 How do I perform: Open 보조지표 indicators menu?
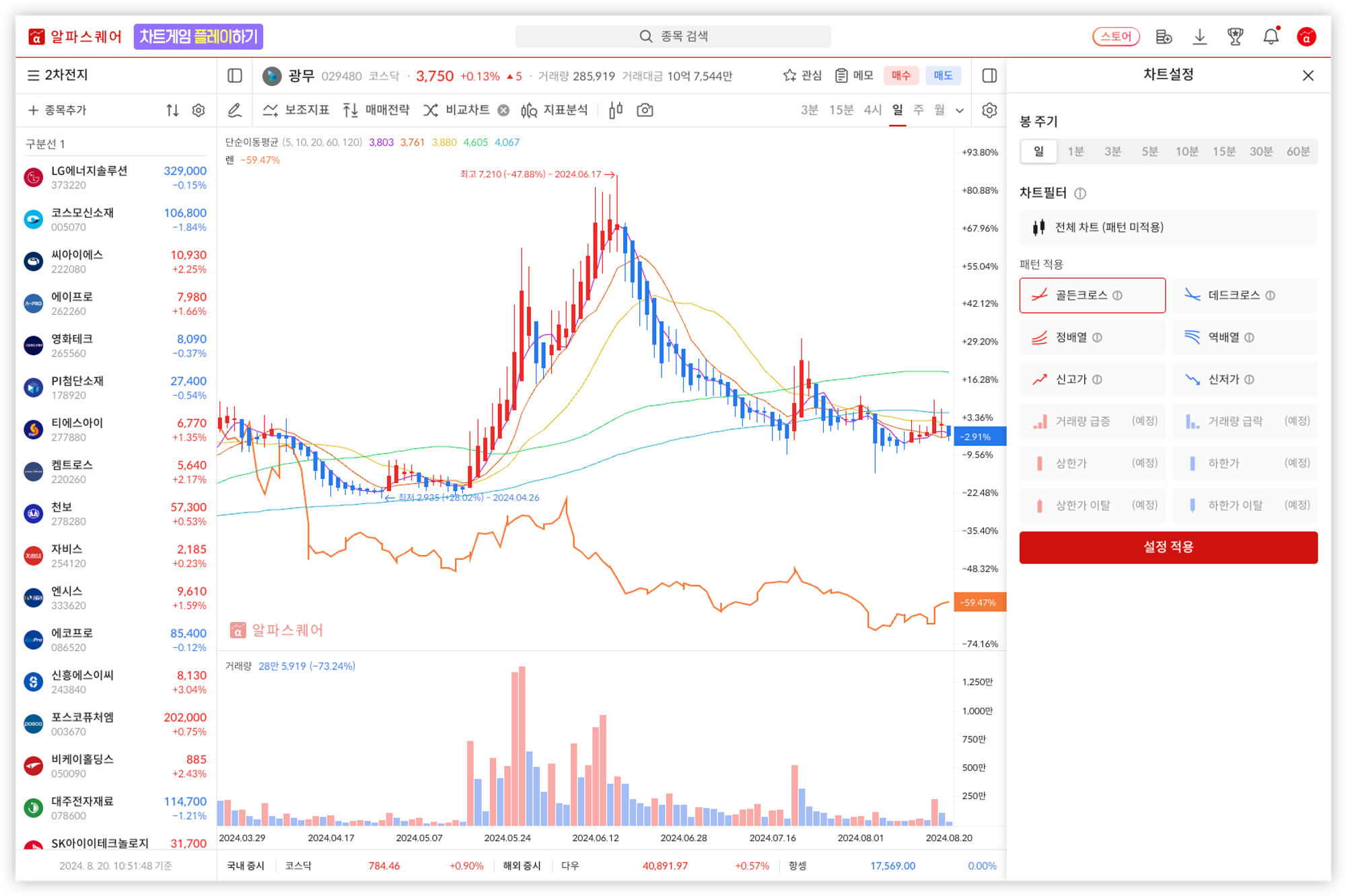click(296, 110)
